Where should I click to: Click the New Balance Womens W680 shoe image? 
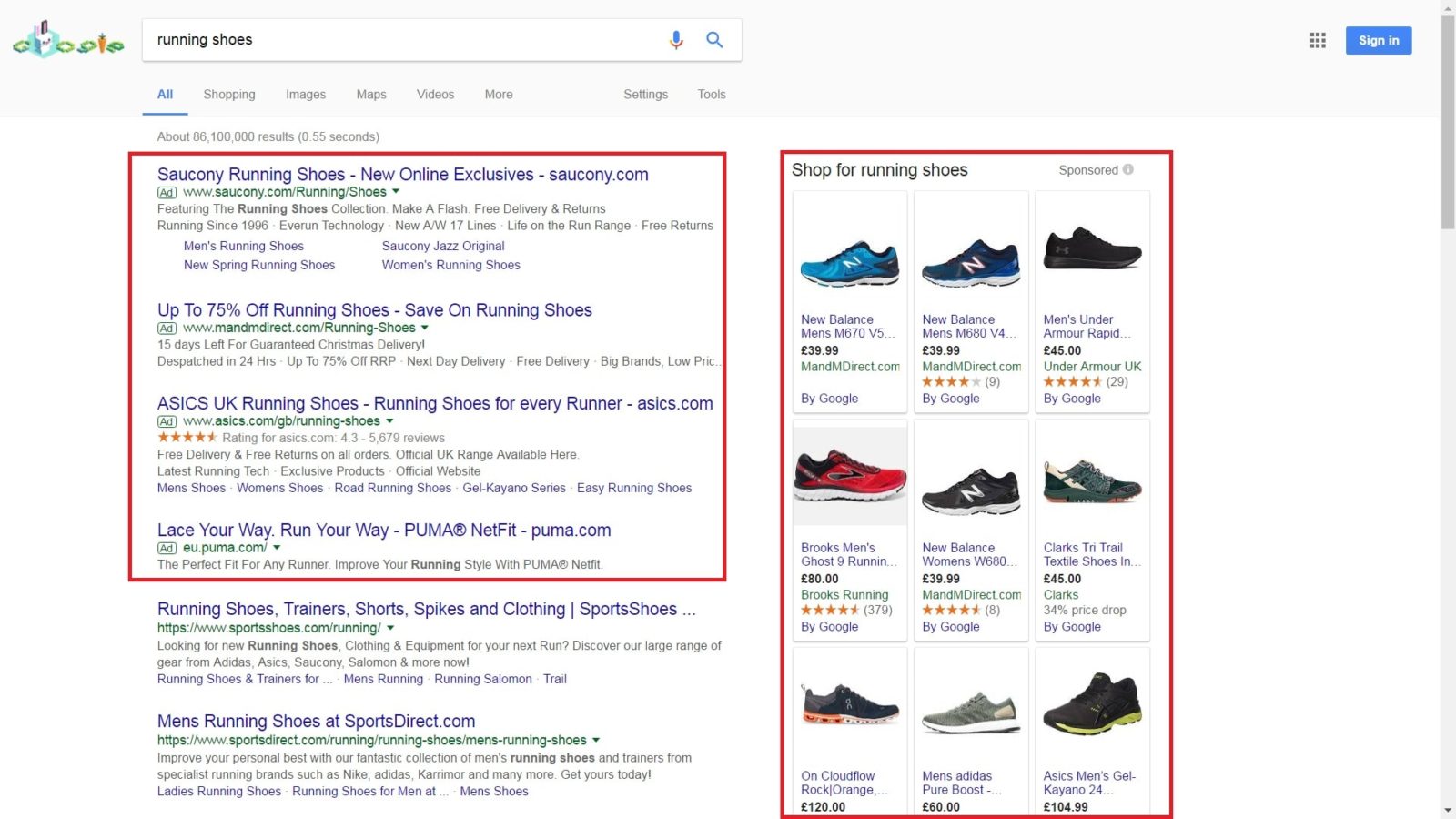click(971, 491)
